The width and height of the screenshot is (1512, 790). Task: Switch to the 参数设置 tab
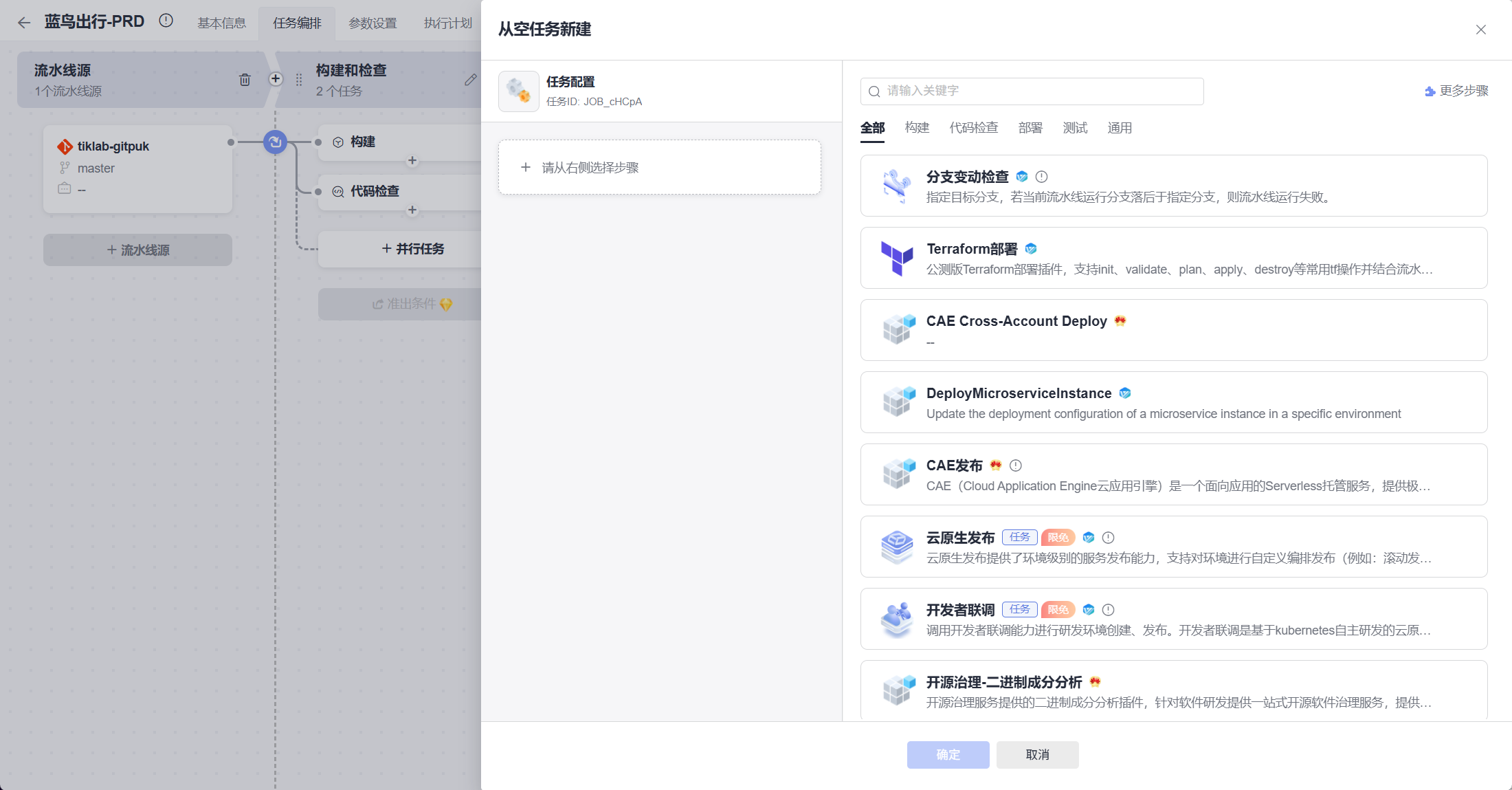(372, 22)
